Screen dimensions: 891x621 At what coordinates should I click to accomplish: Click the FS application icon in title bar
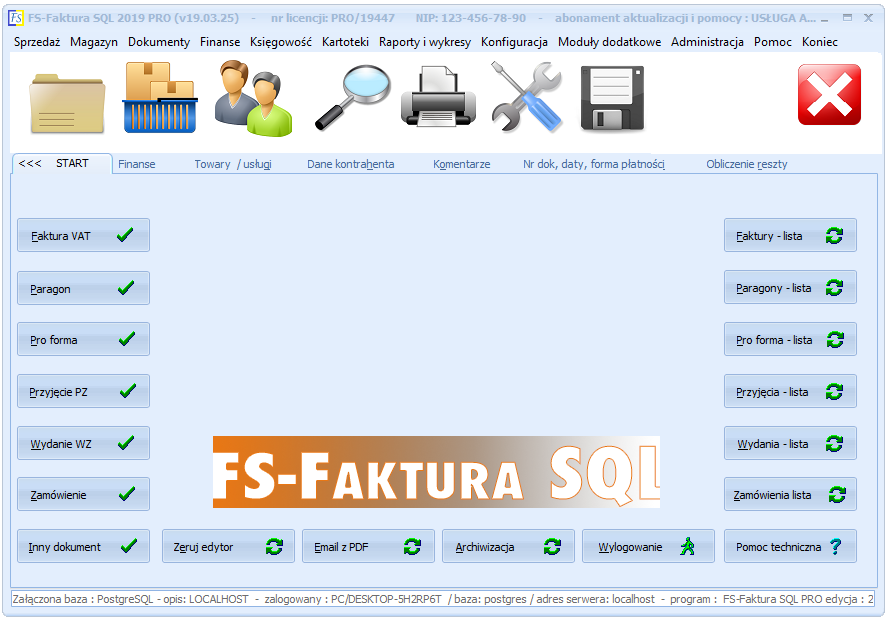click(16, 18)
